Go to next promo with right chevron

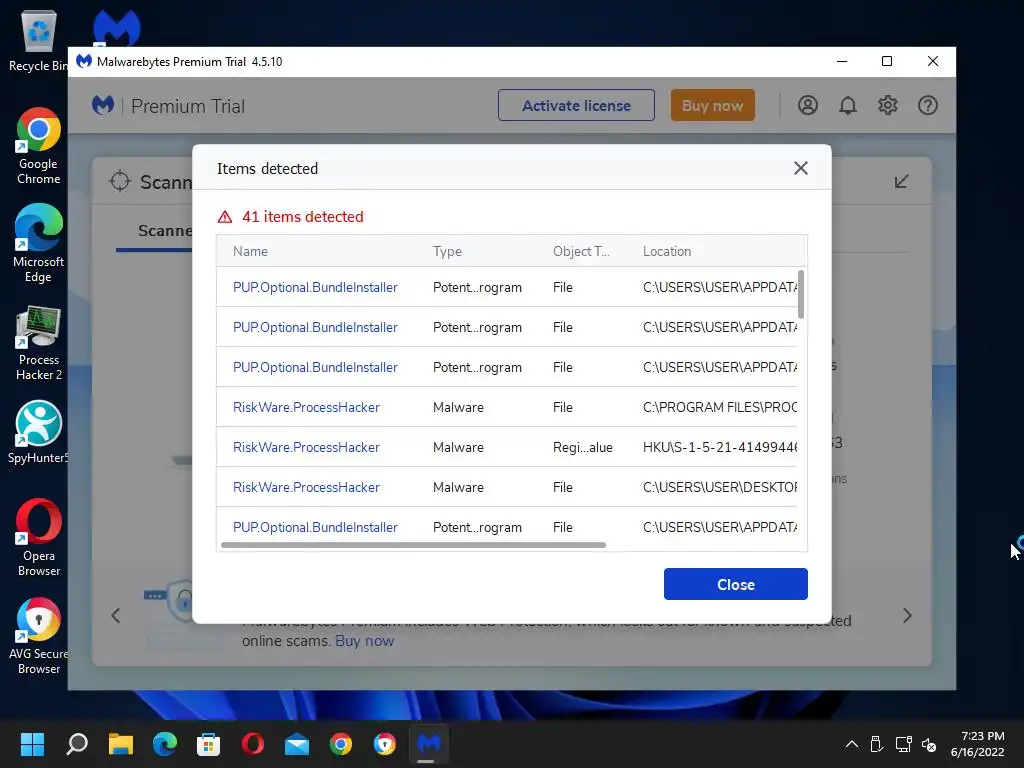pyautogui.click(x=907, y=615)
